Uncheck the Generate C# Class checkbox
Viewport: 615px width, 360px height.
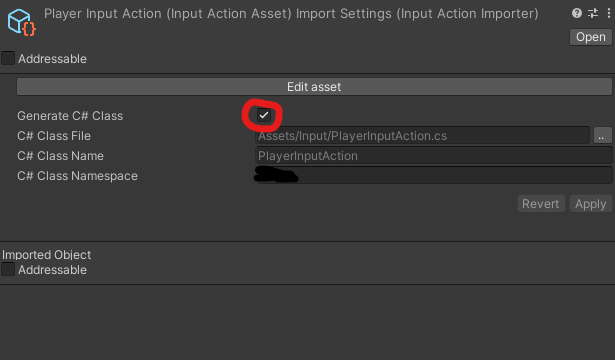point(264,115)
